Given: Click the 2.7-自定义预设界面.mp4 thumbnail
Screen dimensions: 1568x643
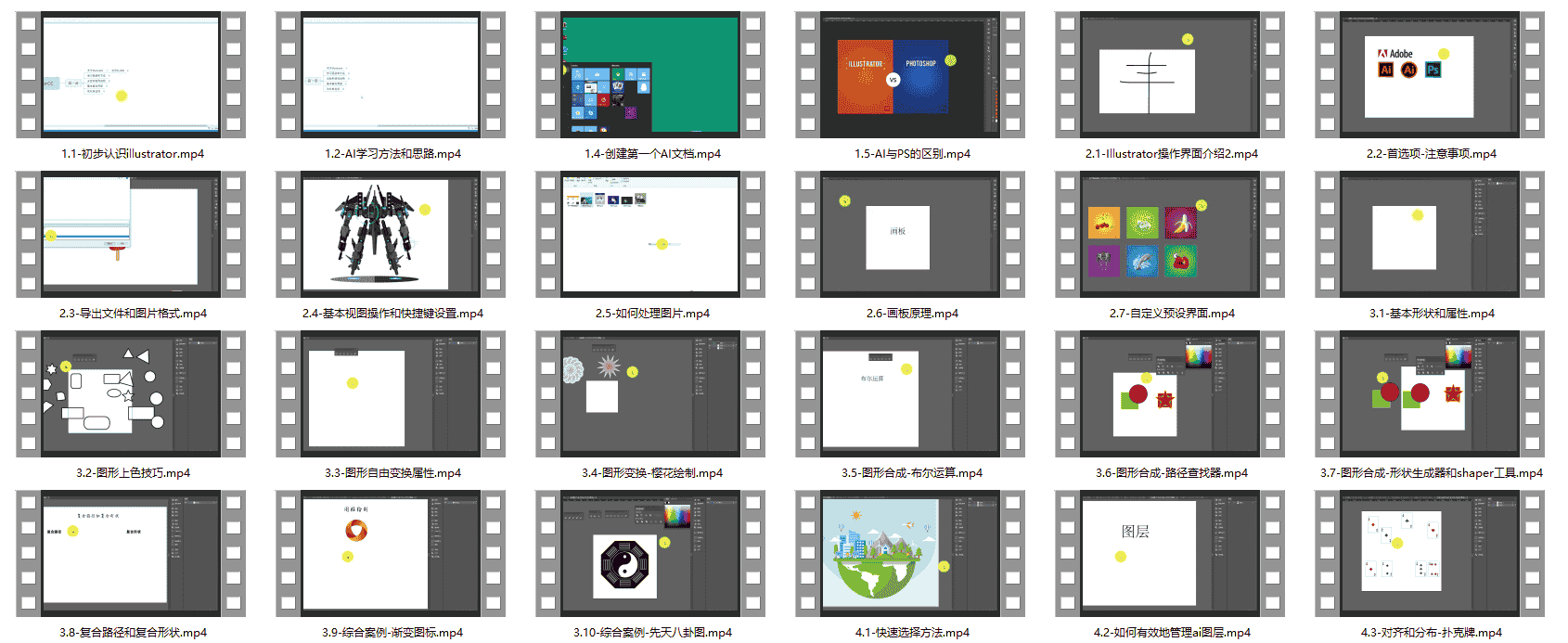Looking at the screenshot, I should 1170,235.
